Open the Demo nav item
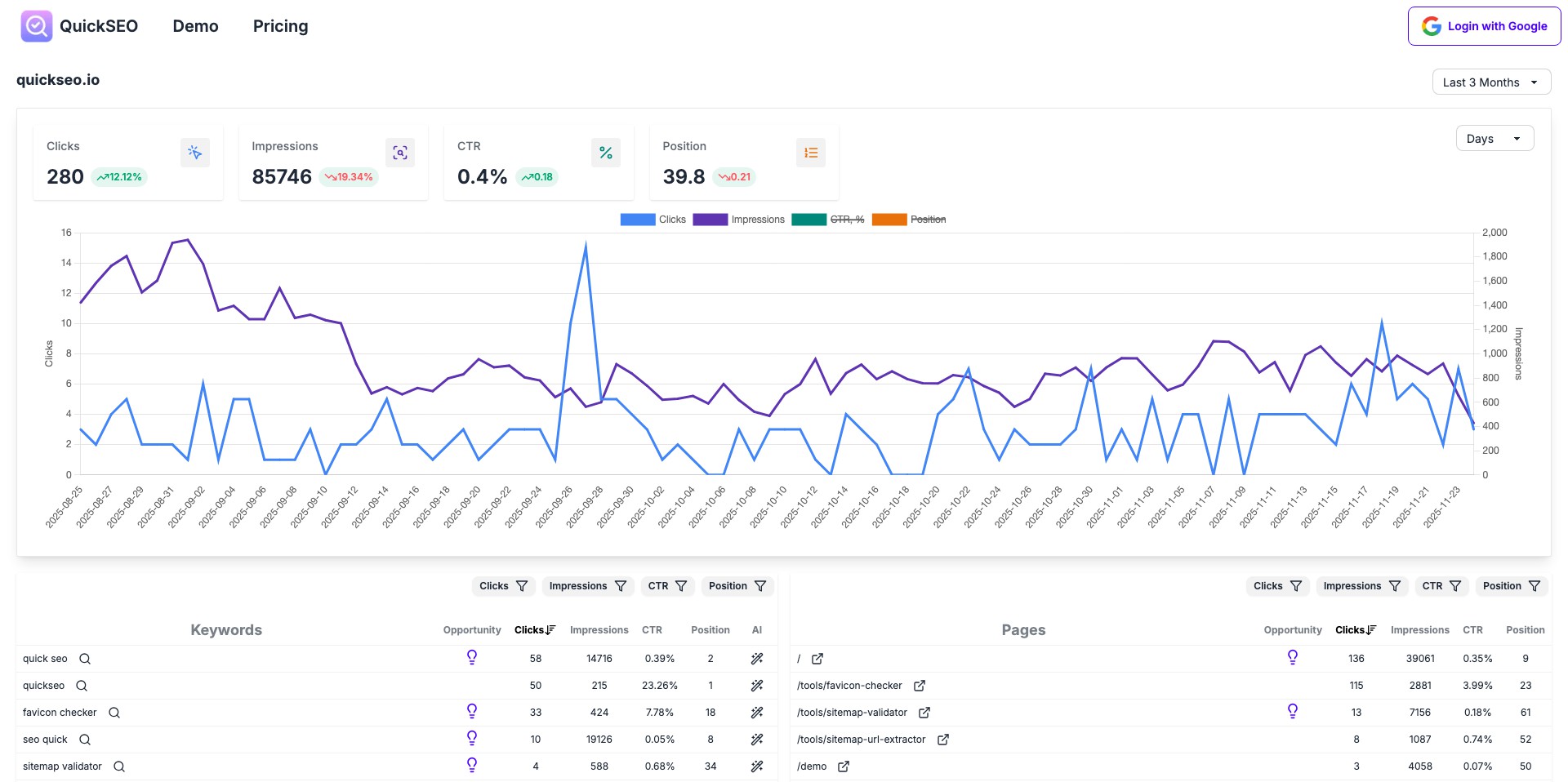The width and height of the screenshot is (1568, 782). 195,26
